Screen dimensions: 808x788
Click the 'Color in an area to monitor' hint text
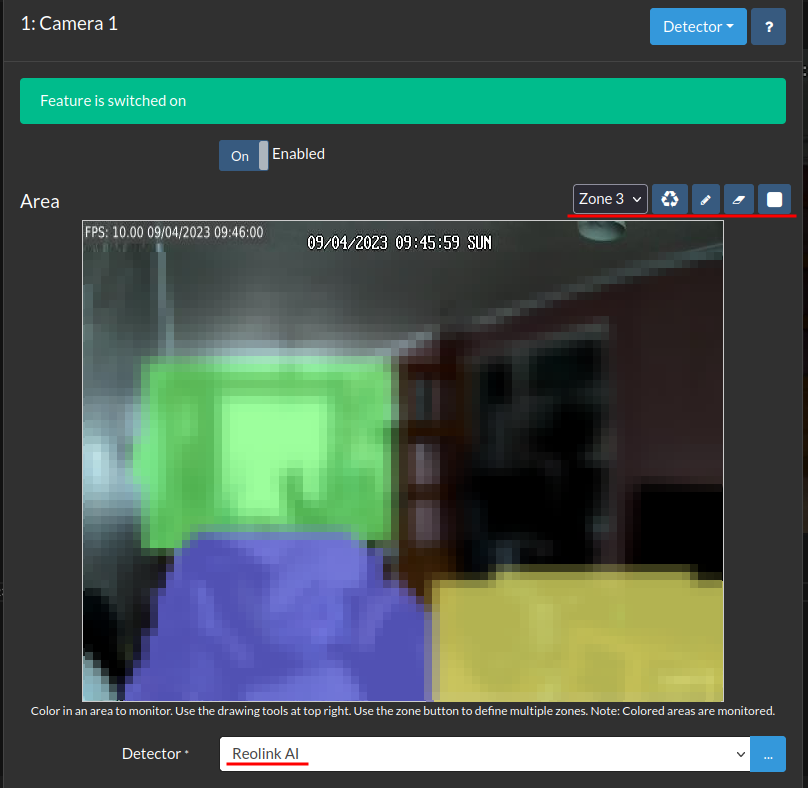click(x=402, y=711)
